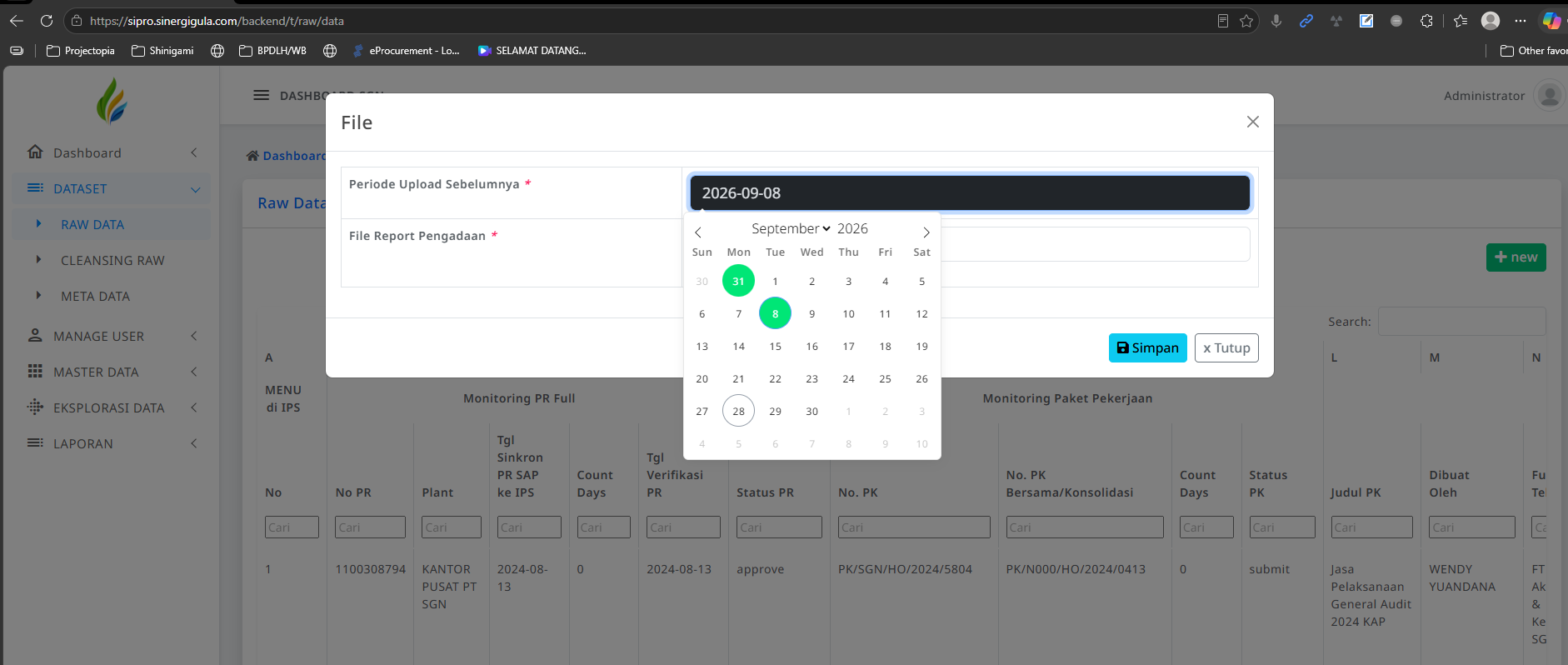
Task: Select day 28 in the calendar
Action: pos(739,411)
